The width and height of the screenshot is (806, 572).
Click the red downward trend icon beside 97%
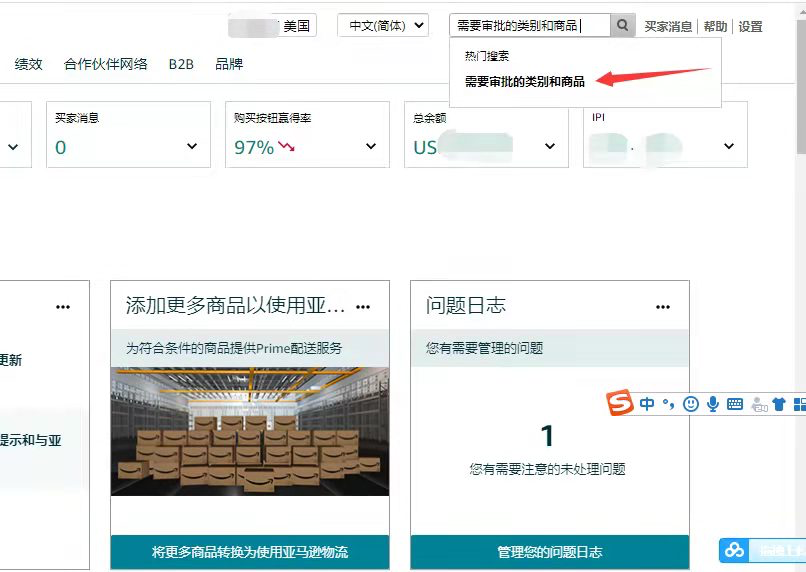tap(286, 147)
